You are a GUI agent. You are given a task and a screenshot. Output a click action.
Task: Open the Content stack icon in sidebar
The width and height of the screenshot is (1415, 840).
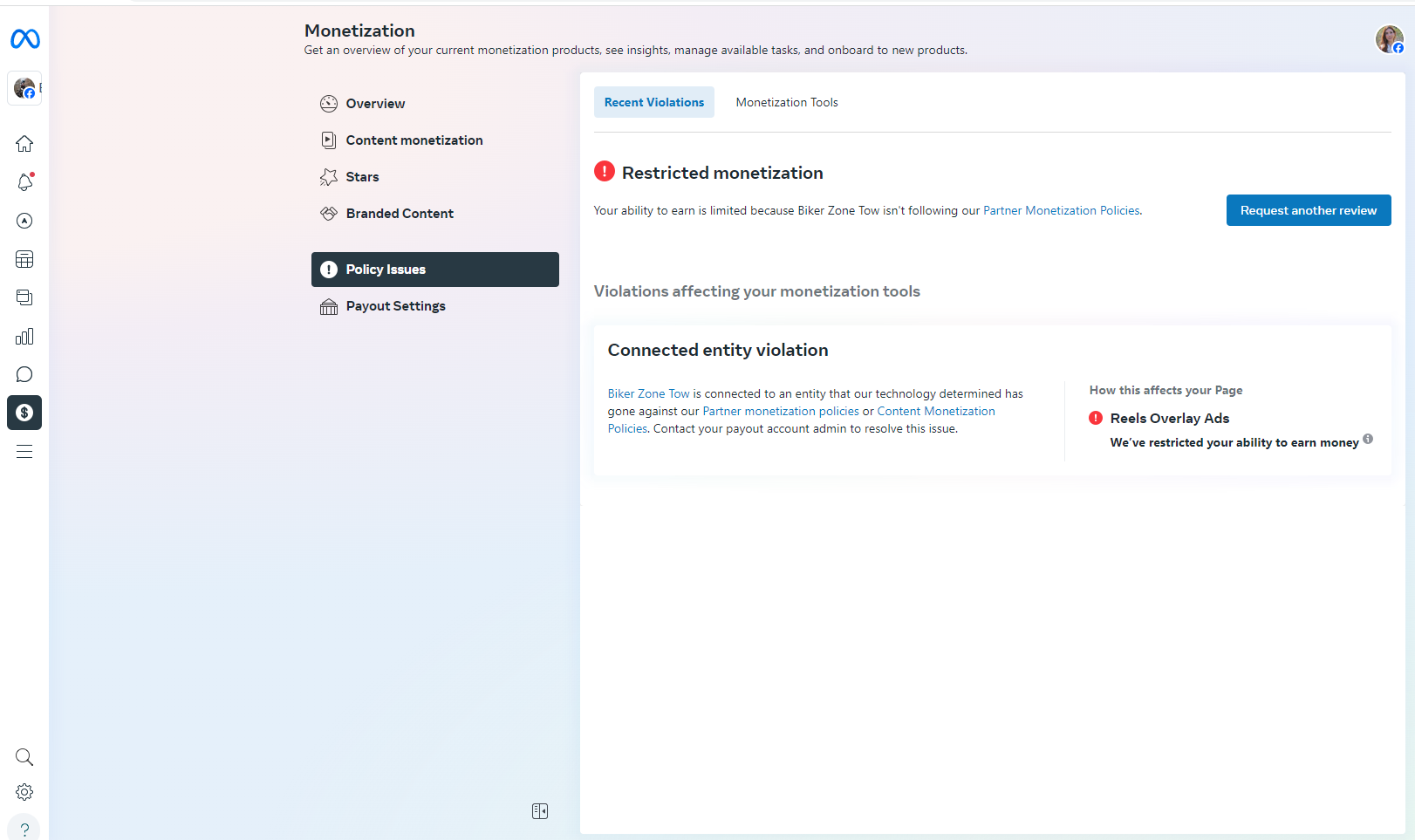24,297
